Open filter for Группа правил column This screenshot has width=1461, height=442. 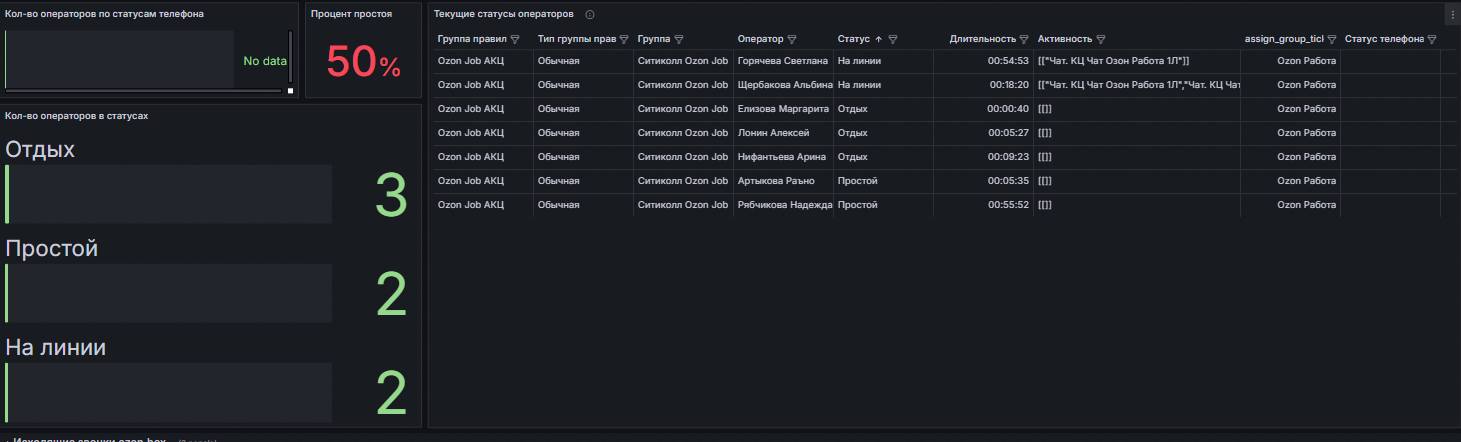[515, 39]
